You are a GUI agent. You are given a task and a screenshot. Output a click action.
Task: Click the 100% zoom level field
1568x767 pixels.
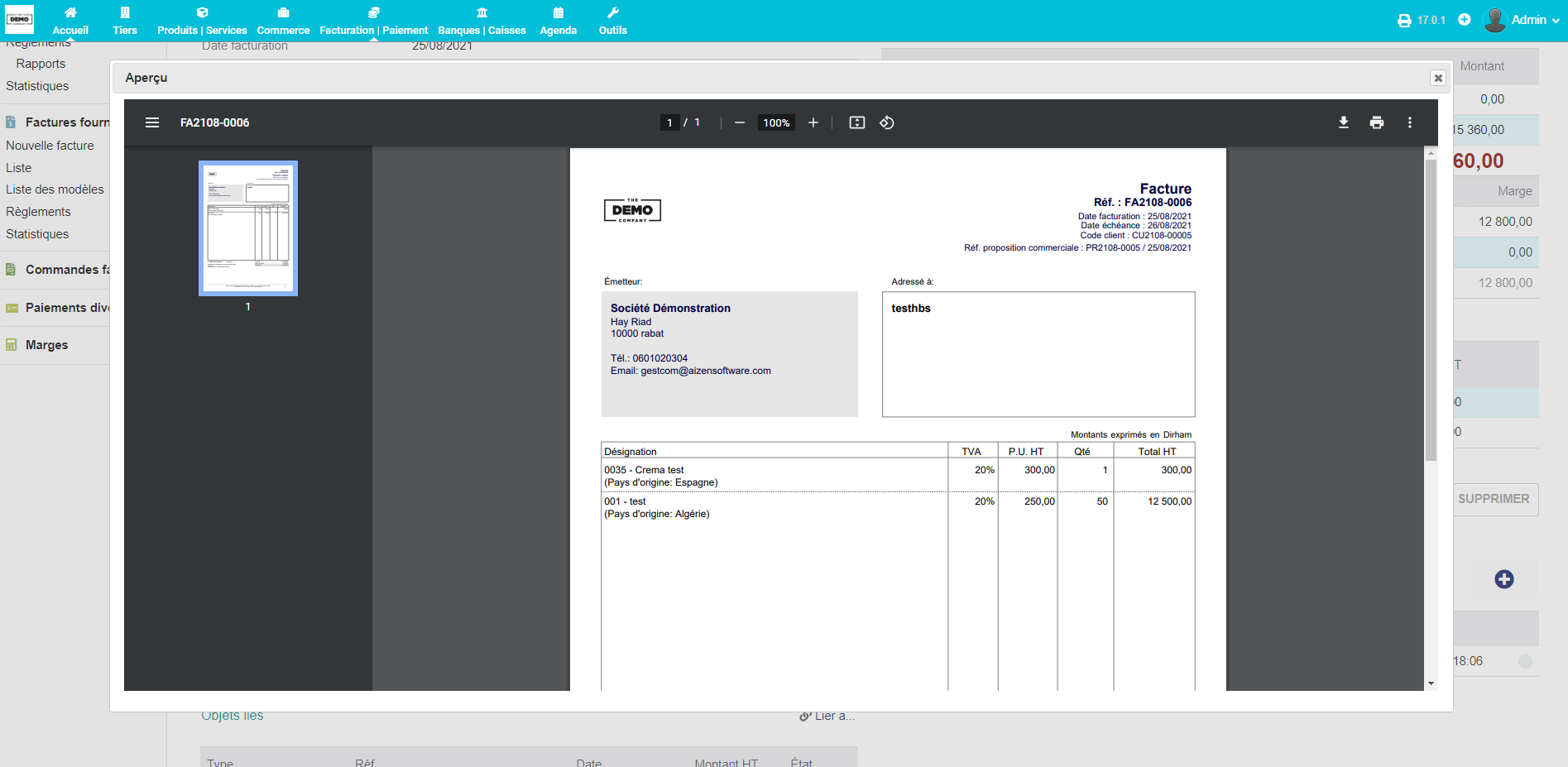click(776, 122)
